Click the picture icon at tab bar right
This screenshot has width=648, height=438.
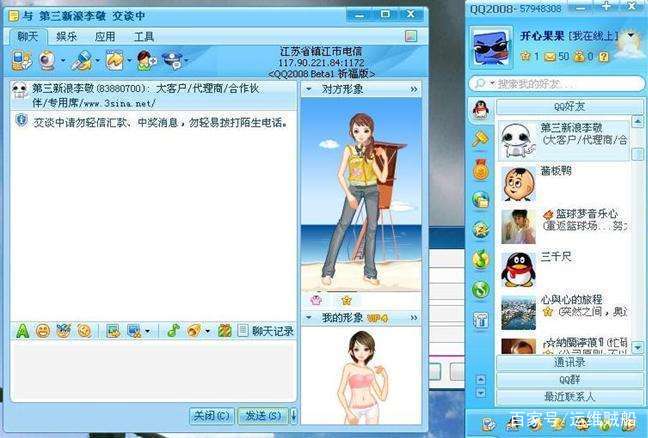(x=410, y=36)
